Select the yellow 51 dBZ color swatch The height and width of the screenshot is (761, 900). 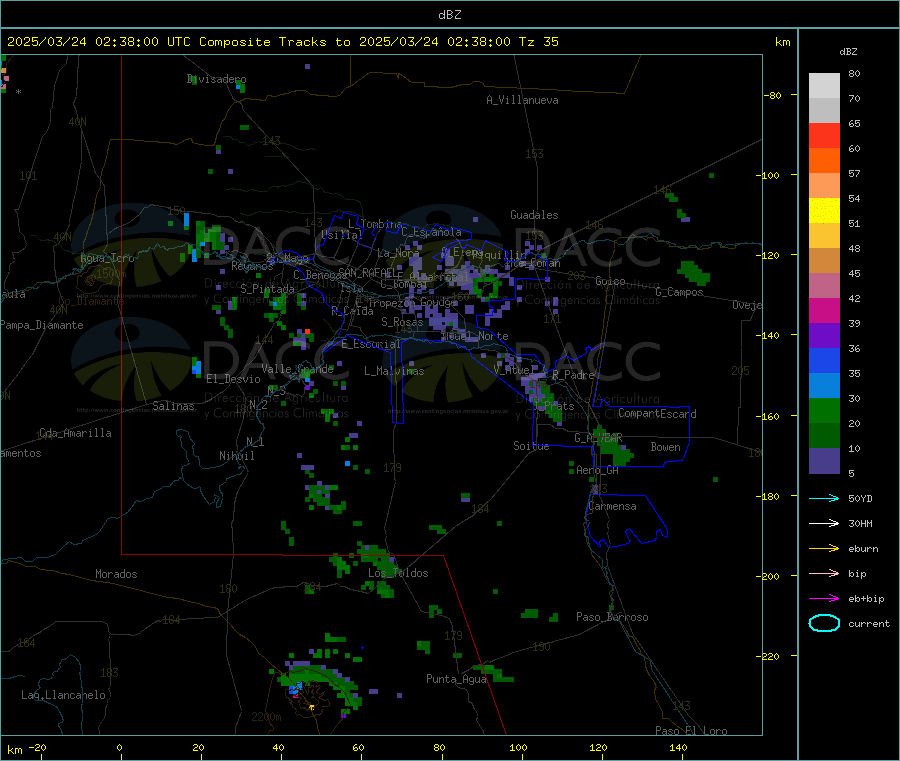point(824,211)
